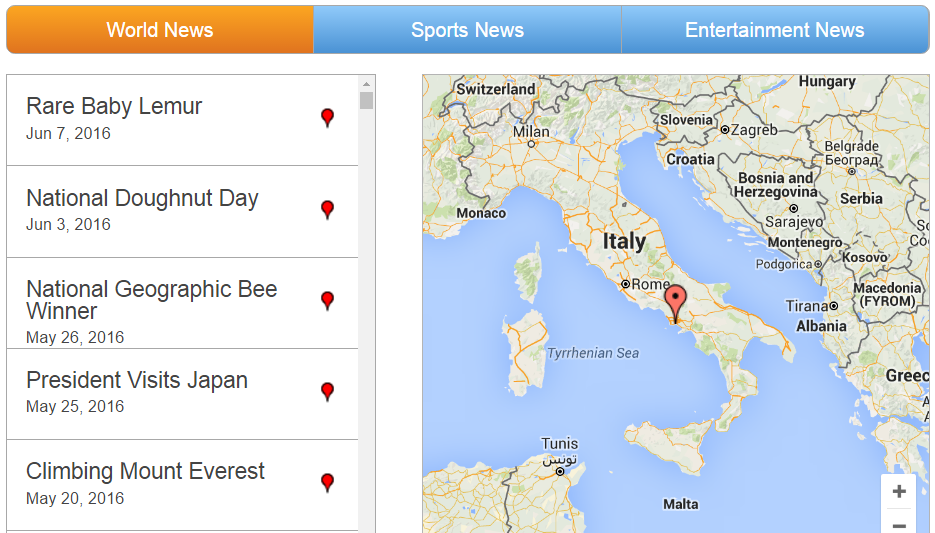Zoom in the map with plus button
Viewport: 935px width, 533px height.
click(899, 491)
